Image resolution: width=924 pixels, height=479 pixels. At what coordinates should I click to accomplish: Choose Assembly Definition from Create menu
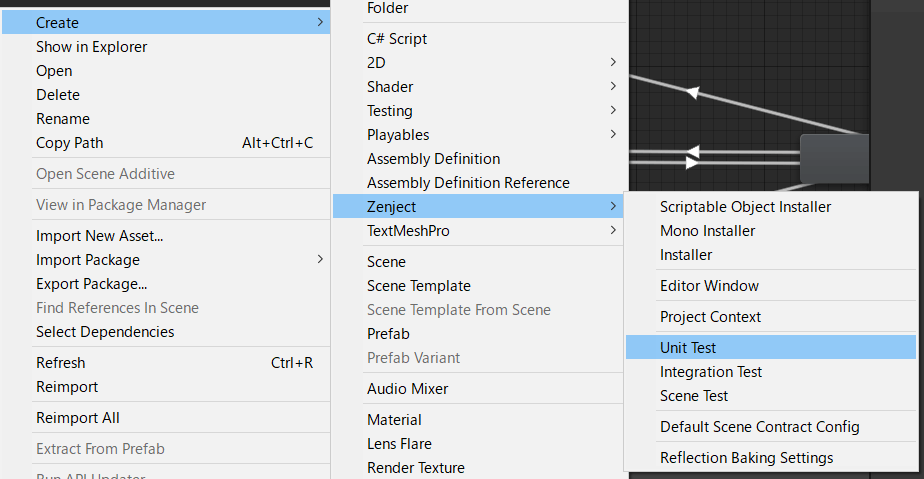(433, 159)
